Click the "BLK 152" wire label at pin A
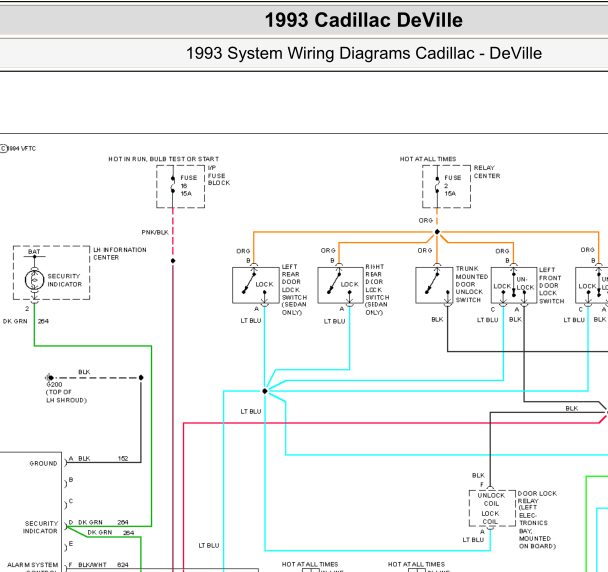 (103, 458)
